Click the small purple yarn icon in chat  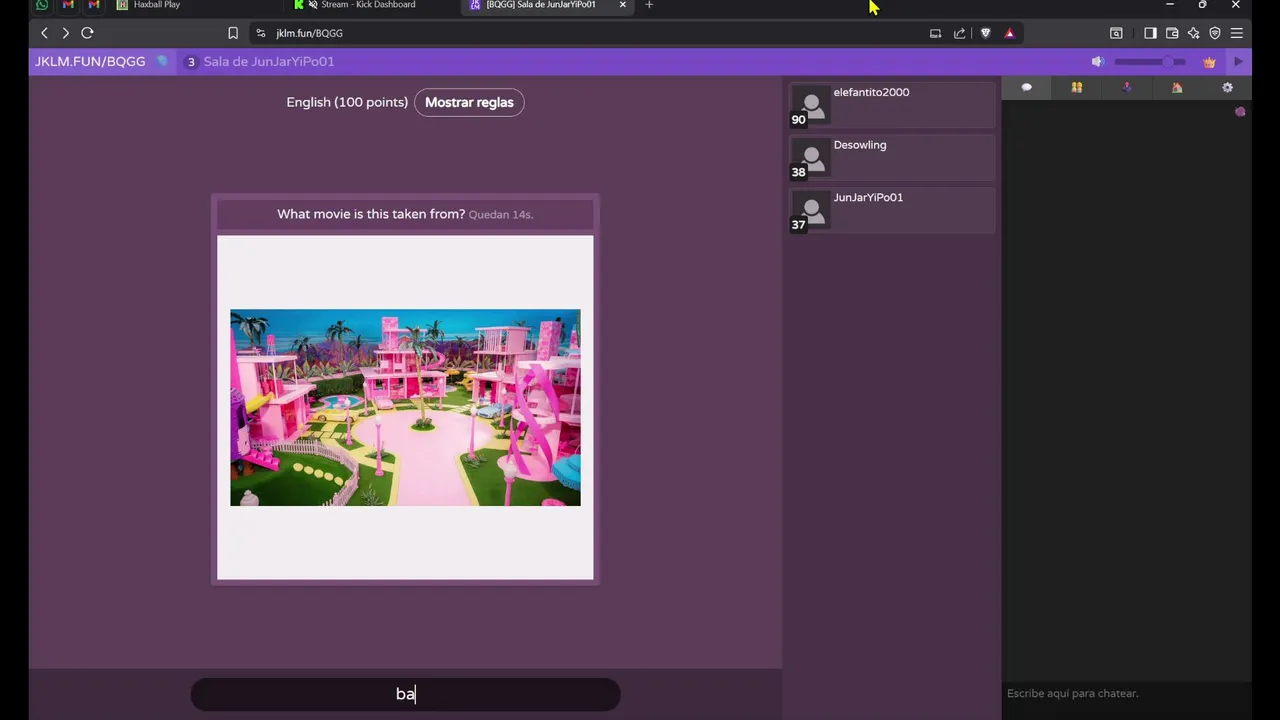click(1240, 112)
